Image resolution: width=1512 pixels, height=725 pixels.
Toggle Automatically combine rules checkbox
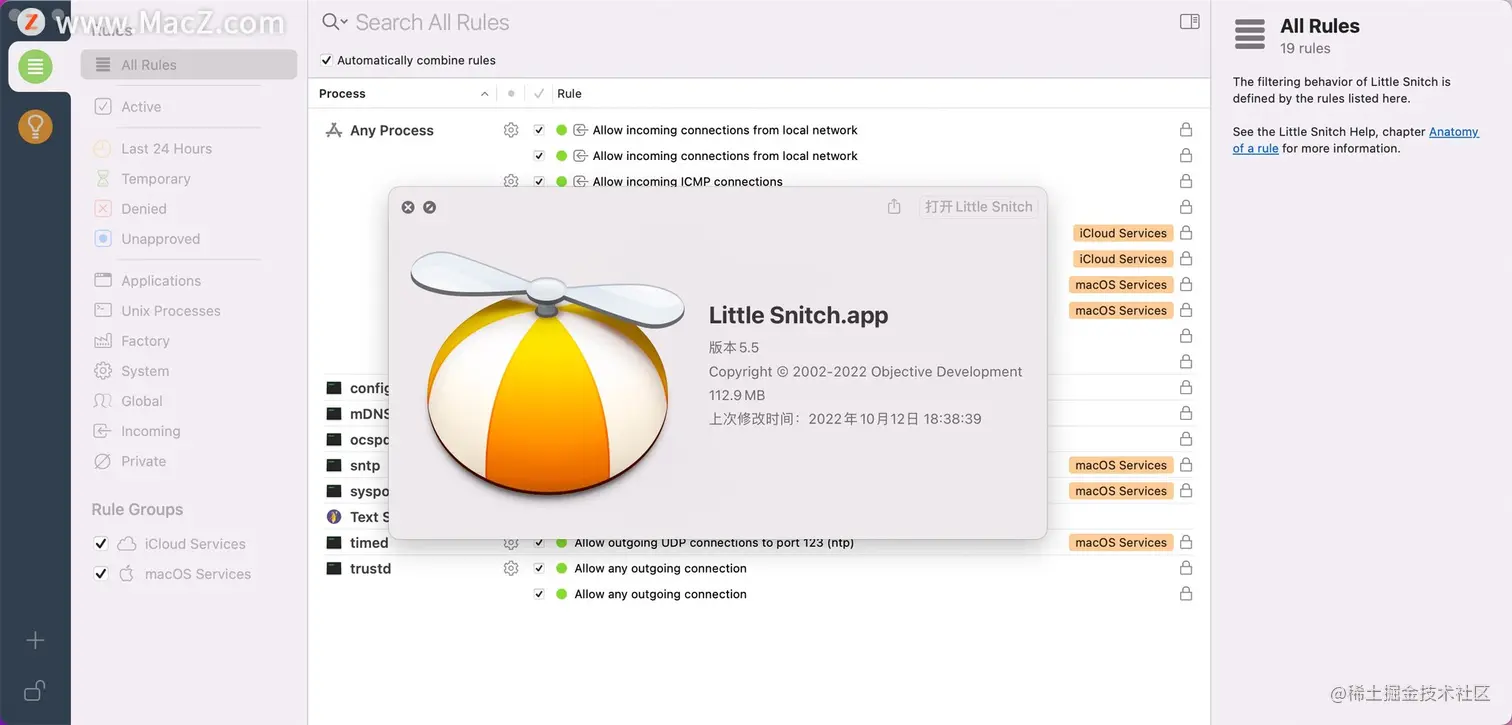[326, 60]
